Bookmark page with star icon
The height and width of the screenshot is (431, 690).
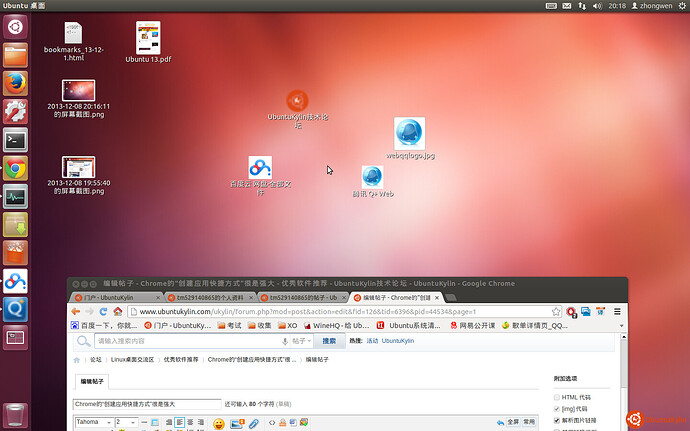(556, 312)
